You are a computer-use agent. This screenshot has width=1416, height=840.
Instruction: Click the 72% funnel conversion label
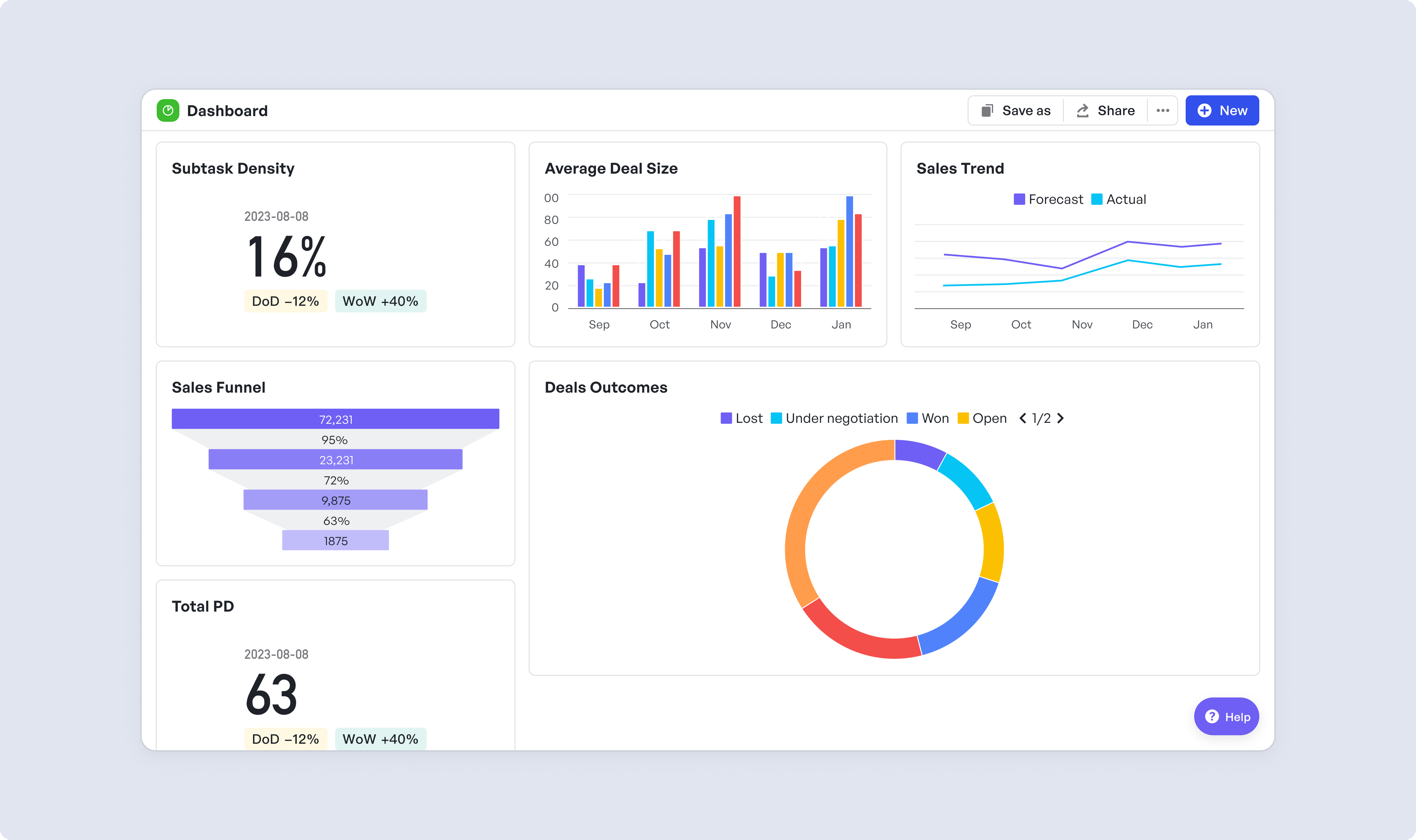click(x=336, y=481)
